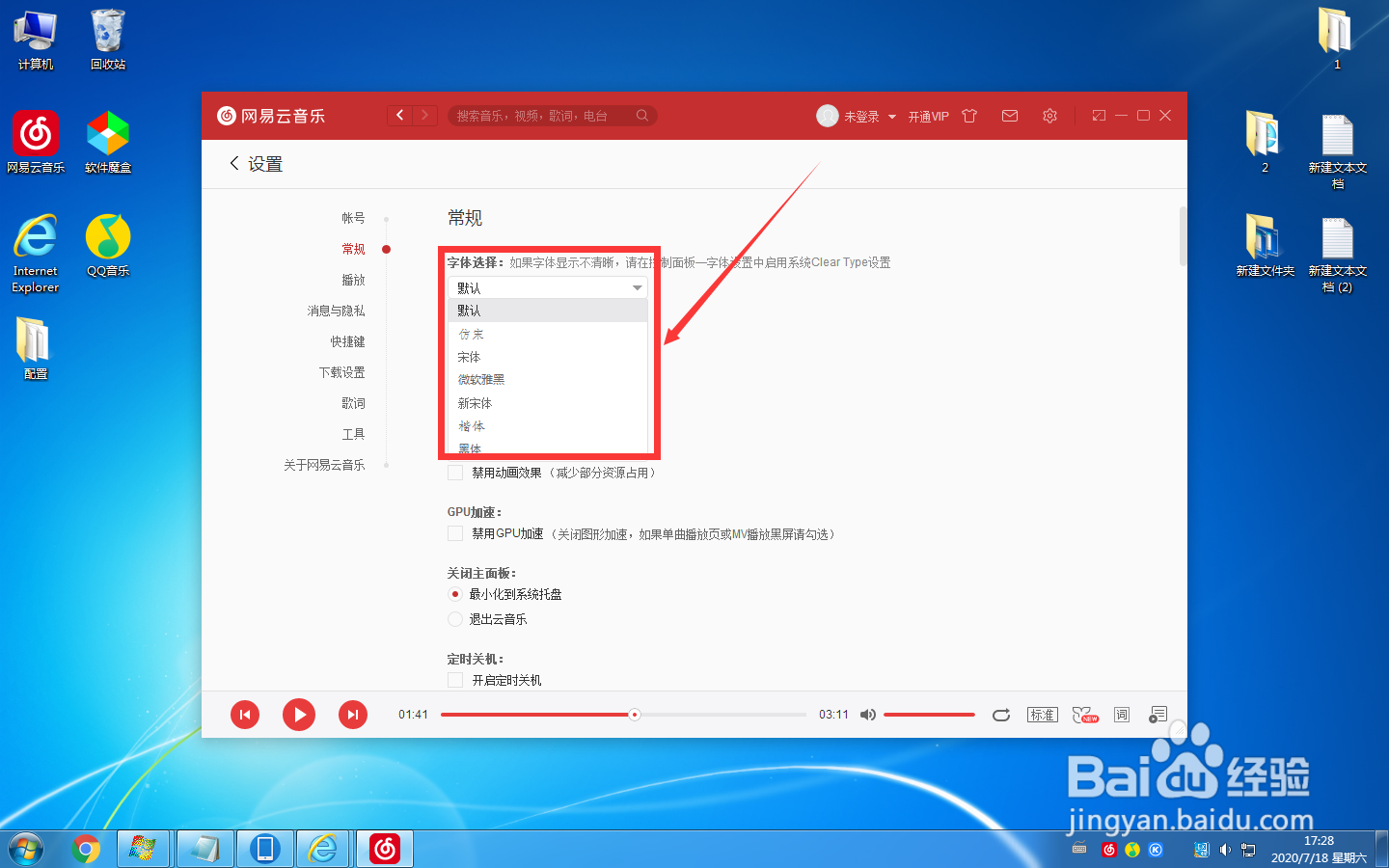Click the search magnifier icon
The width and height of the screenshot is (1389, 868).
coord(642,116)
